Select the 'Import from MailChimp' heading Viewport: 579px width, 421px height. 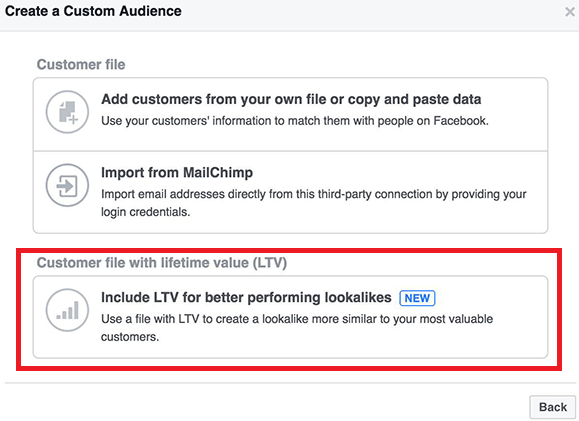177,172
